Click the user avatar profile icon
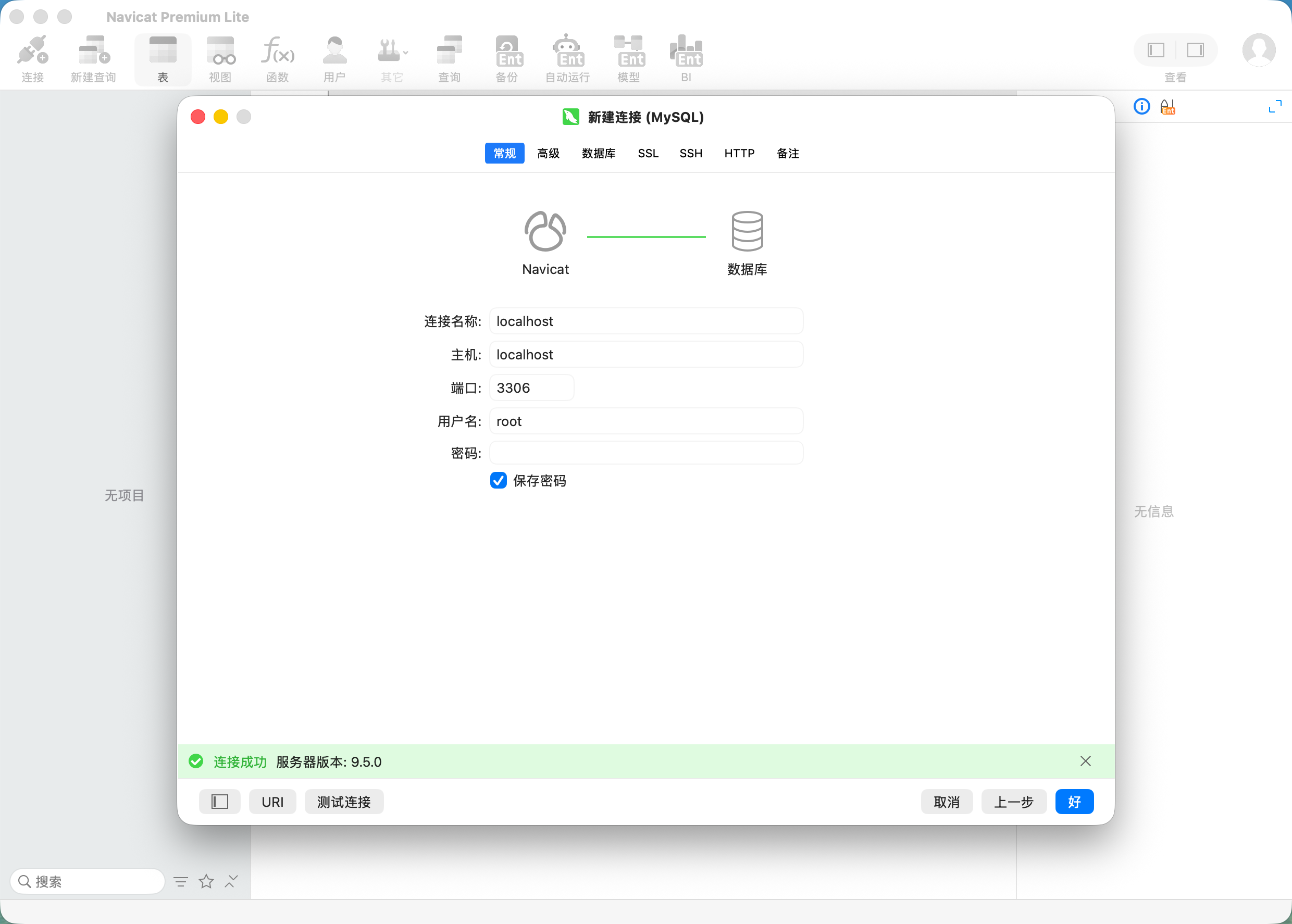This screenshot has height=924, width=1292. coord(1259,50)
